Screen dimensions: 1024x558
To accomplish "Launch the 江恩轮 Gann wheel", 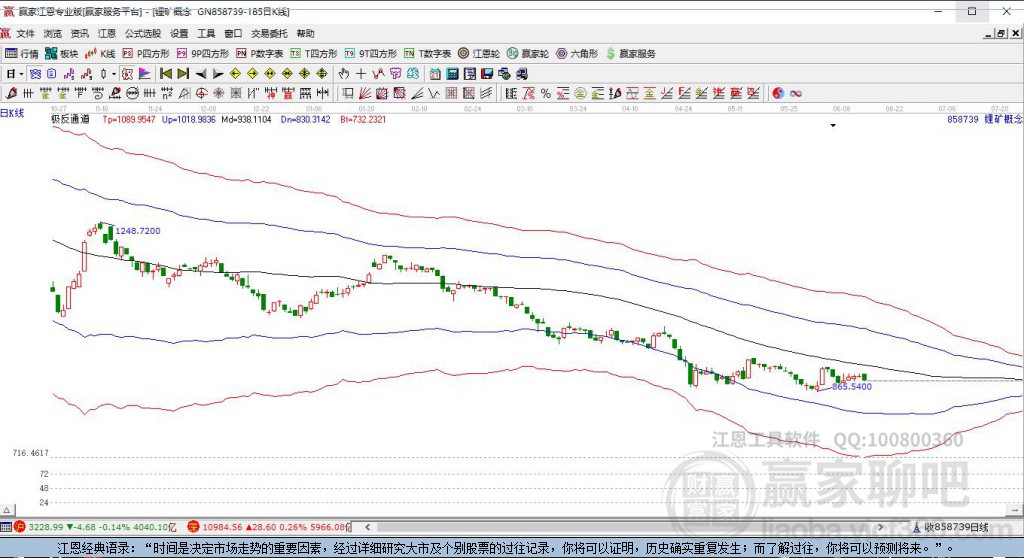I will point(479,54).
